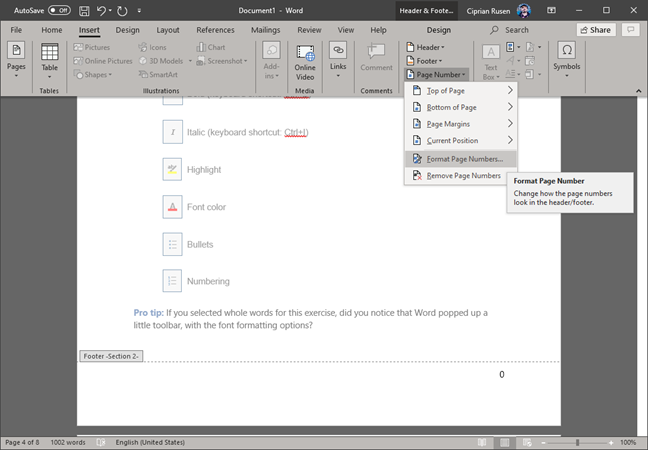
Task: Expand Top of Page submenu
Action: click(x=461, y=90)
